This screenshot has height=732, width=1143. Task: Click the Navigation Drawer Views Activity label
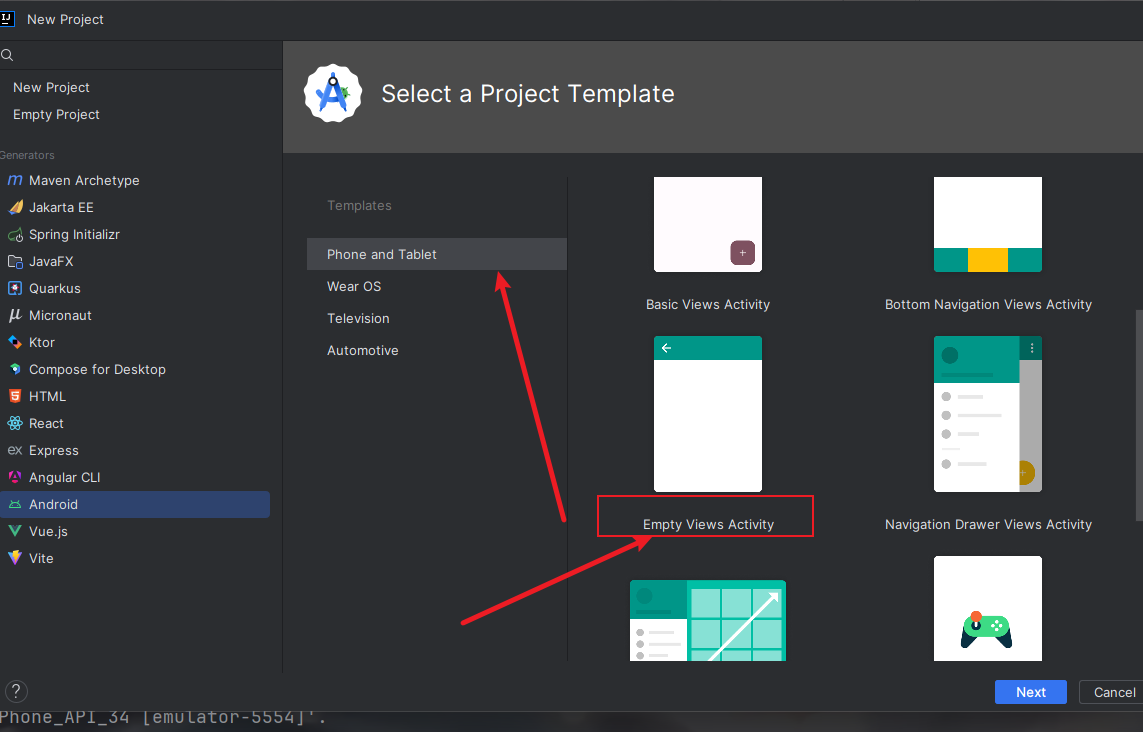point(988,524)
